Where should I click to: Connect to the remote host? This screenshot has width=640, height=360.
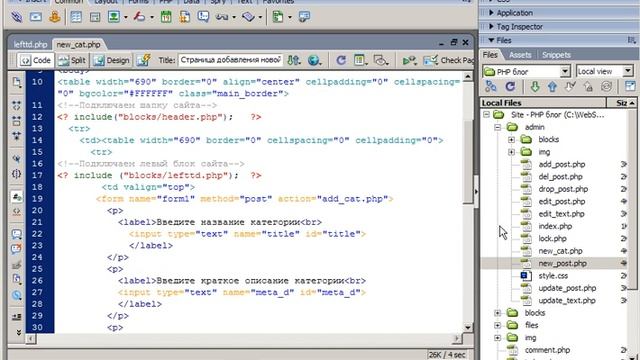[491, 87]
